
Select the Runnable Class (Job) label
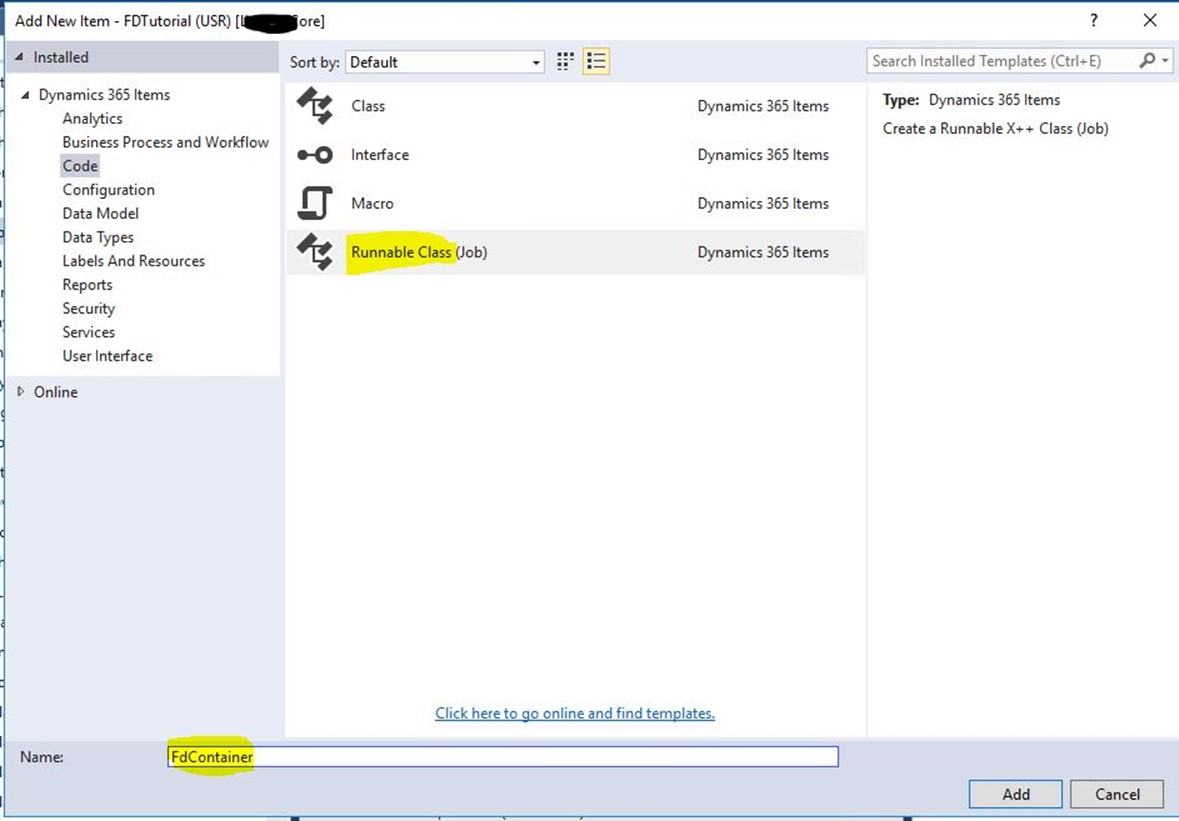(x=419, y=252)
